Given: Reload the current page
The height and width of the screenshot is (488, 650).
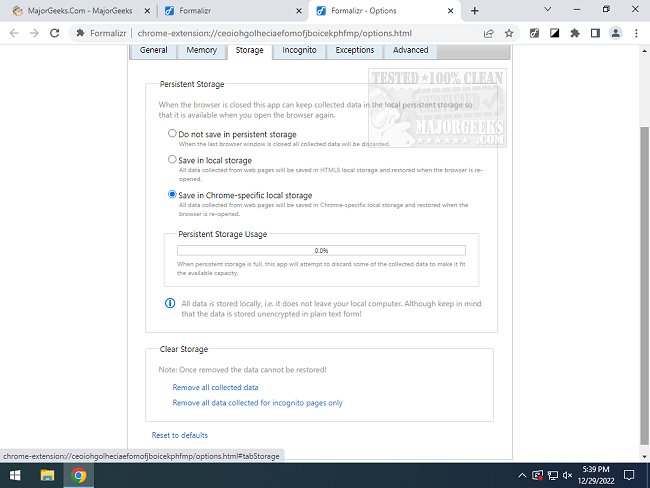Looking at the screenshot, I should (x=55, y=33).
